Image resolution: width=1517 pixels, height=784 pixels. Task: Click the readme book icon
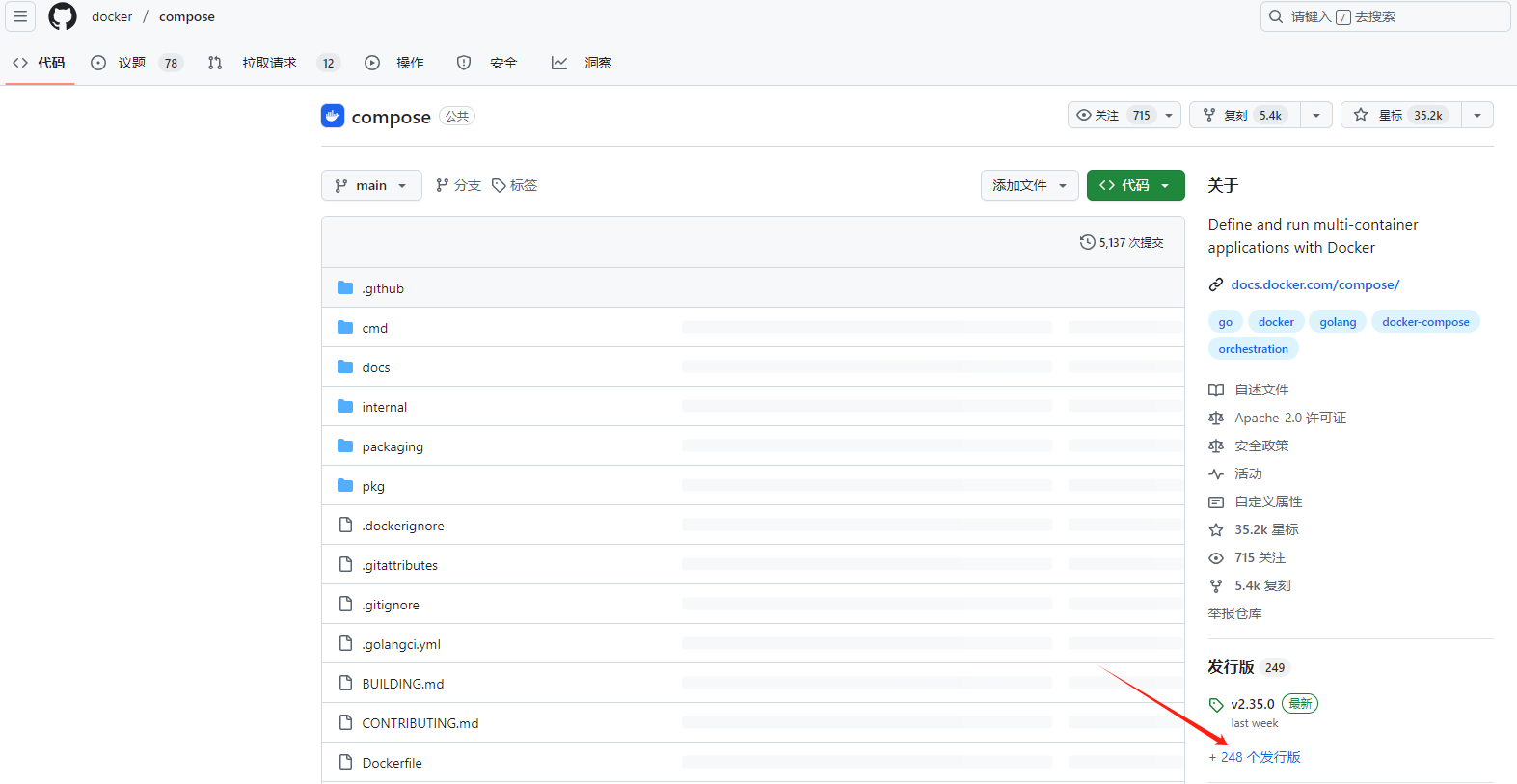tap(1216, 390)
